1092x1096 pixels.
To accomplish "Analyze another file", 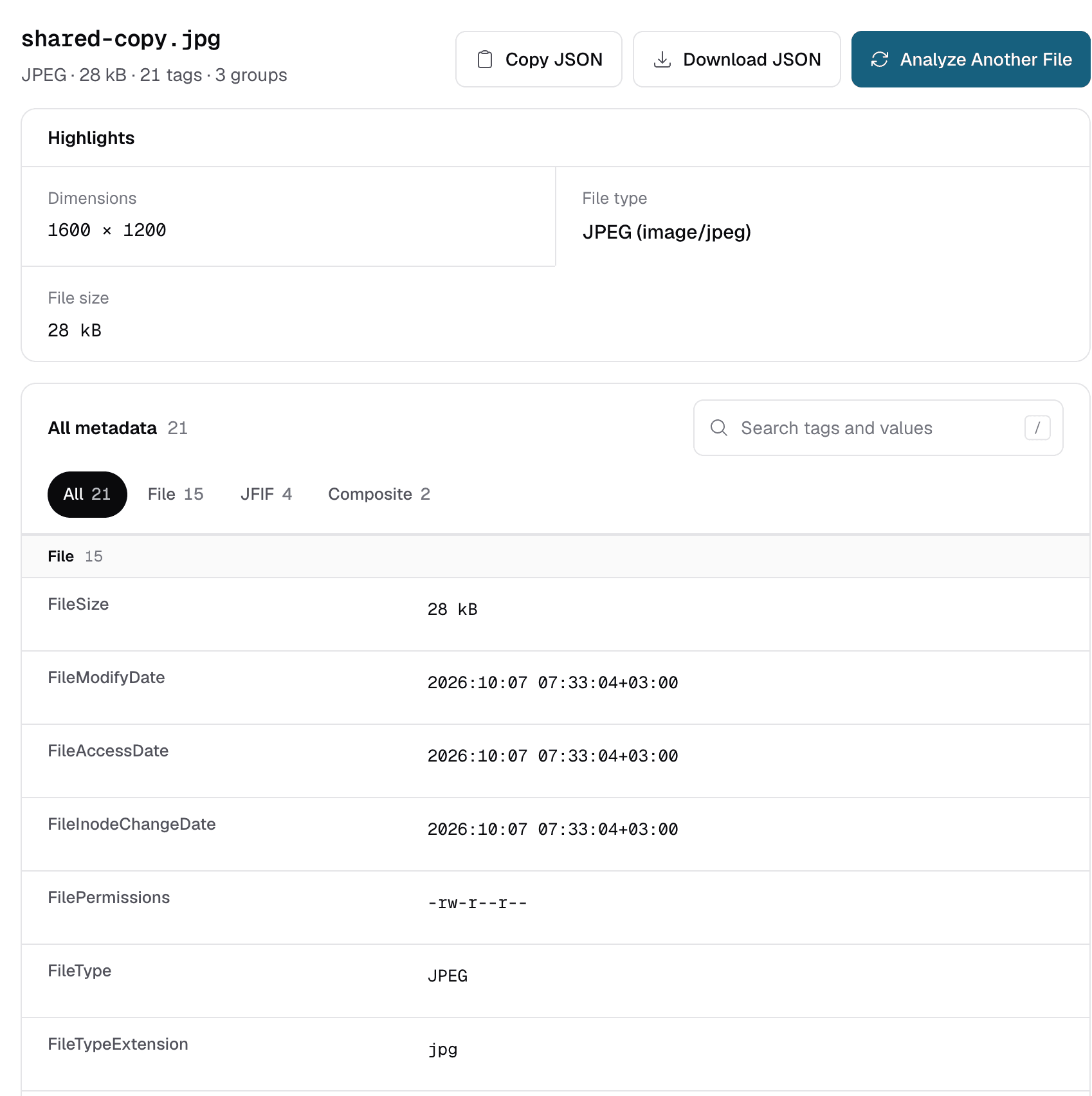I will pos(971,59).
